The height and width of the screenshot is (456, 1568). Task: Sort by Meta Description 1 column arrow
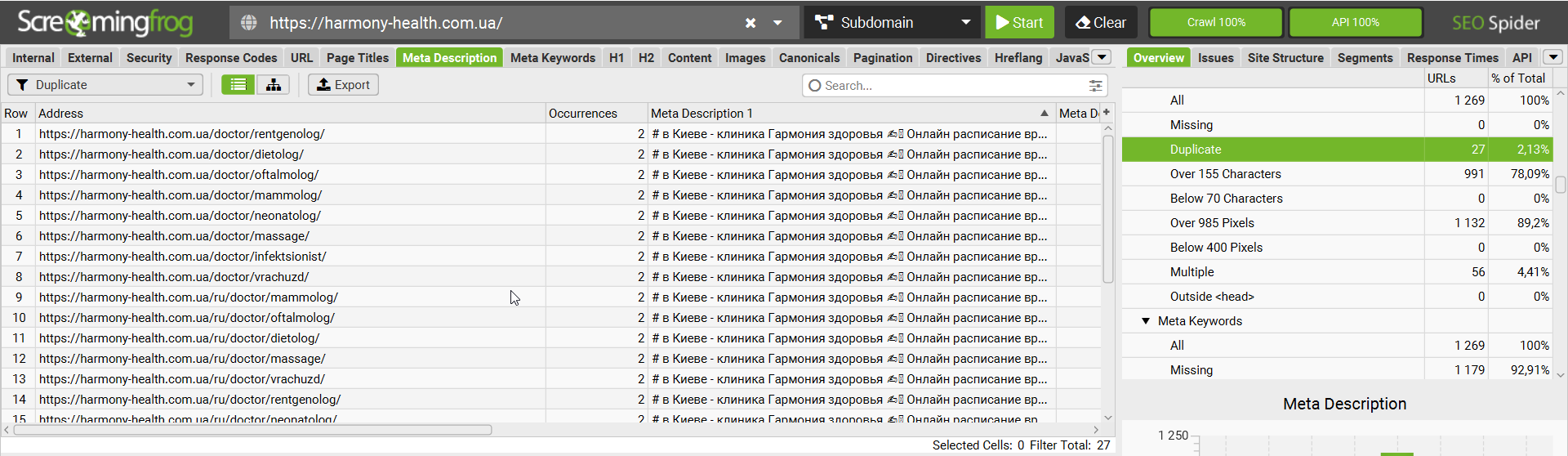click(x=1045, y=113)
